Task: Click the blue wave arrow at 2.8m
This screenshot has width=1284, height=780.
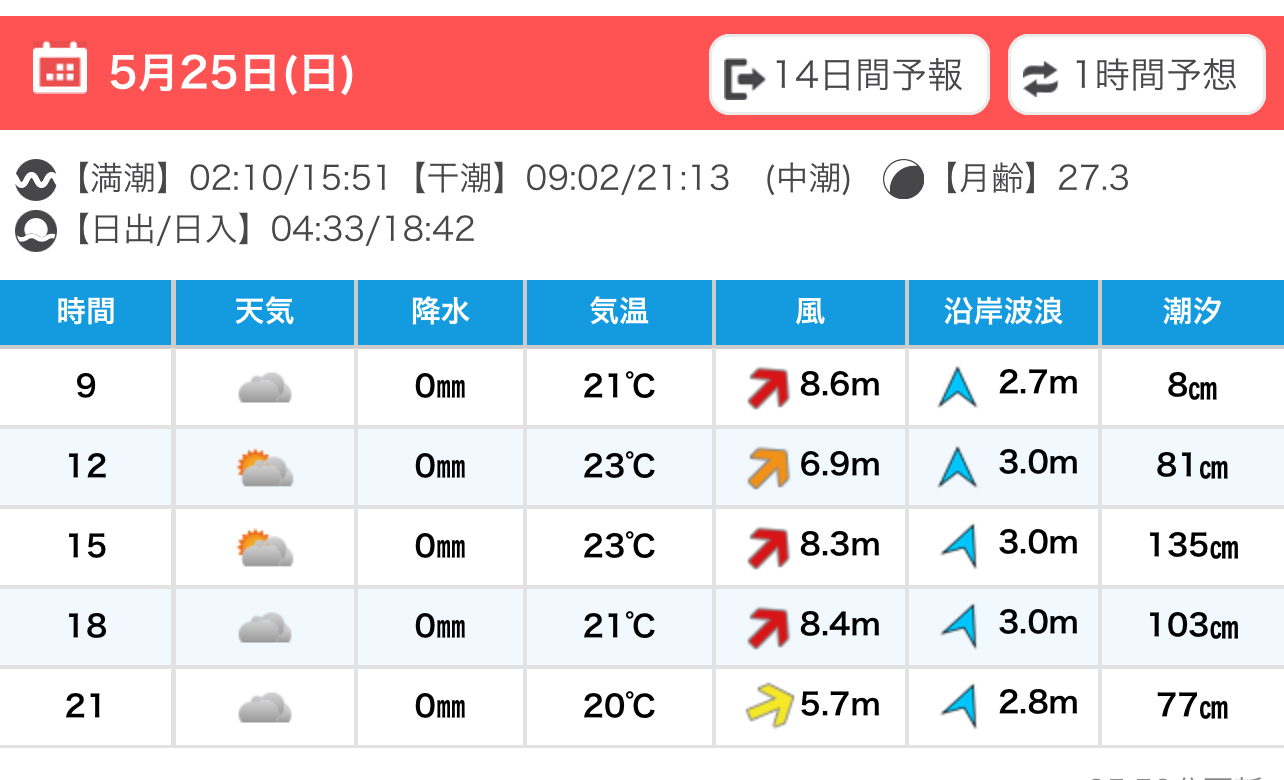Action: 959,706
